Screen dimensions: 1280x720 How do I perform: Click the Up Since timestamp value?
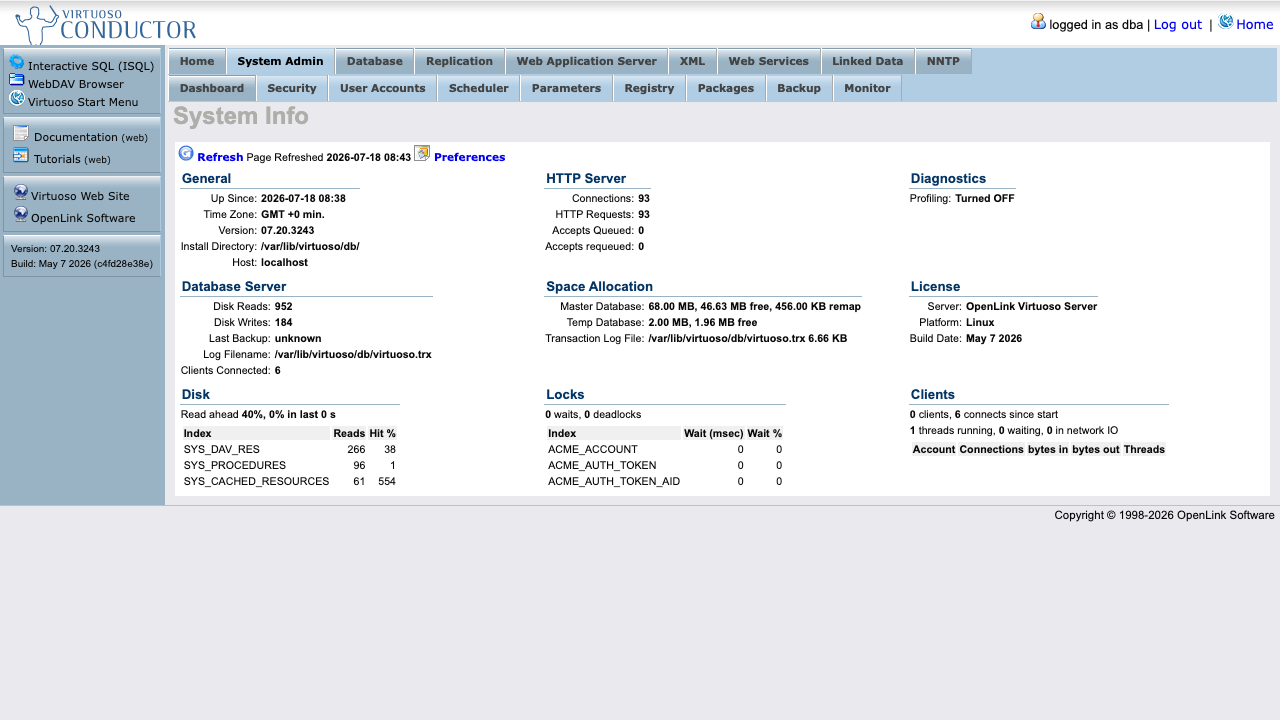click(303, 199)
